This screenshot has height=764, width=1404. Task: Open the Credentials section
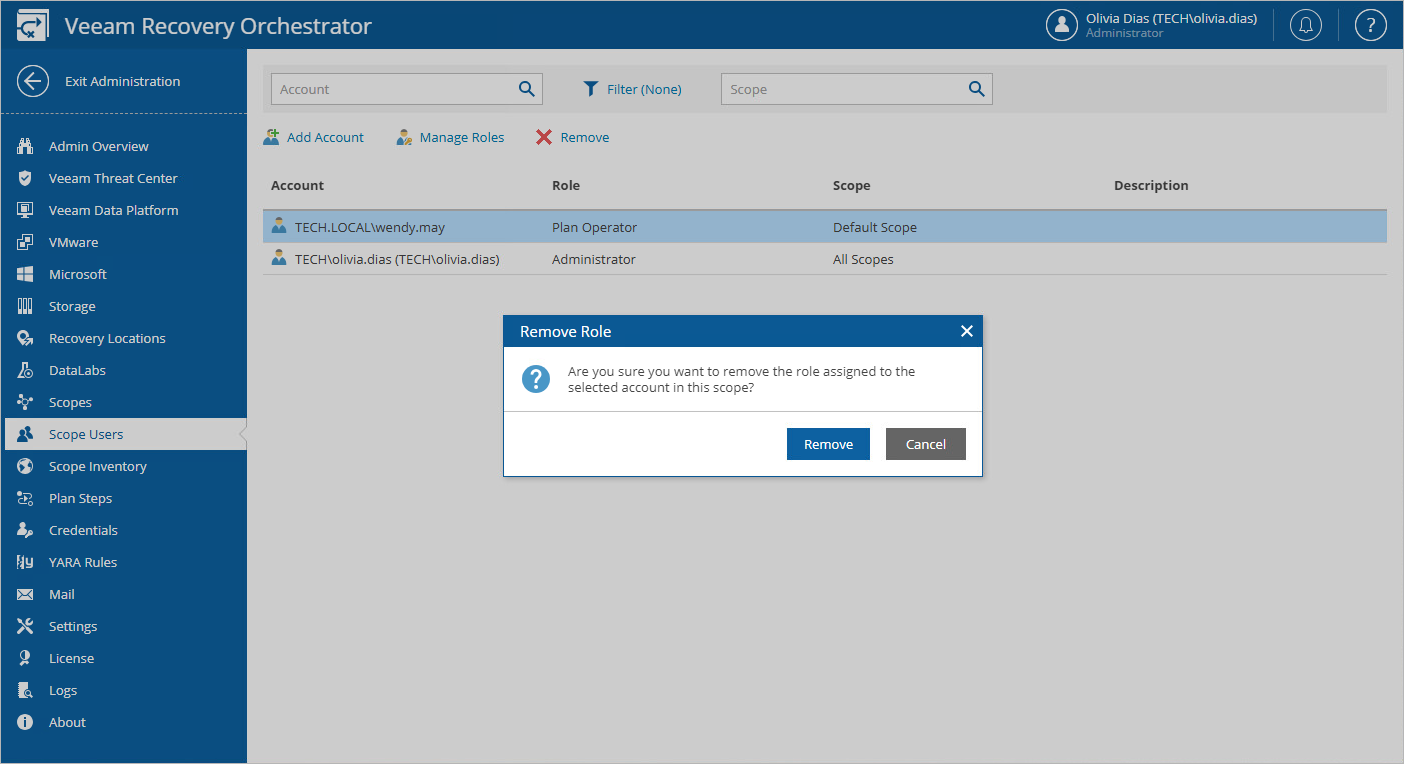[x=83, y=530]
